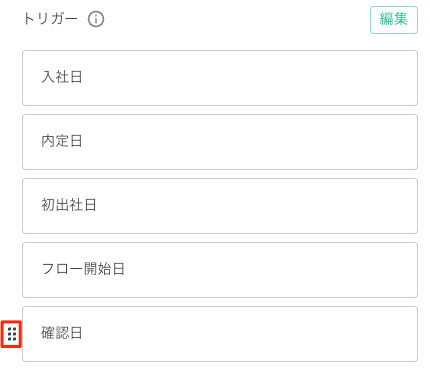Screen dimensions: 430x375
Task: Grab the drag handle next to 確認日
Action: tap(12, 334)
